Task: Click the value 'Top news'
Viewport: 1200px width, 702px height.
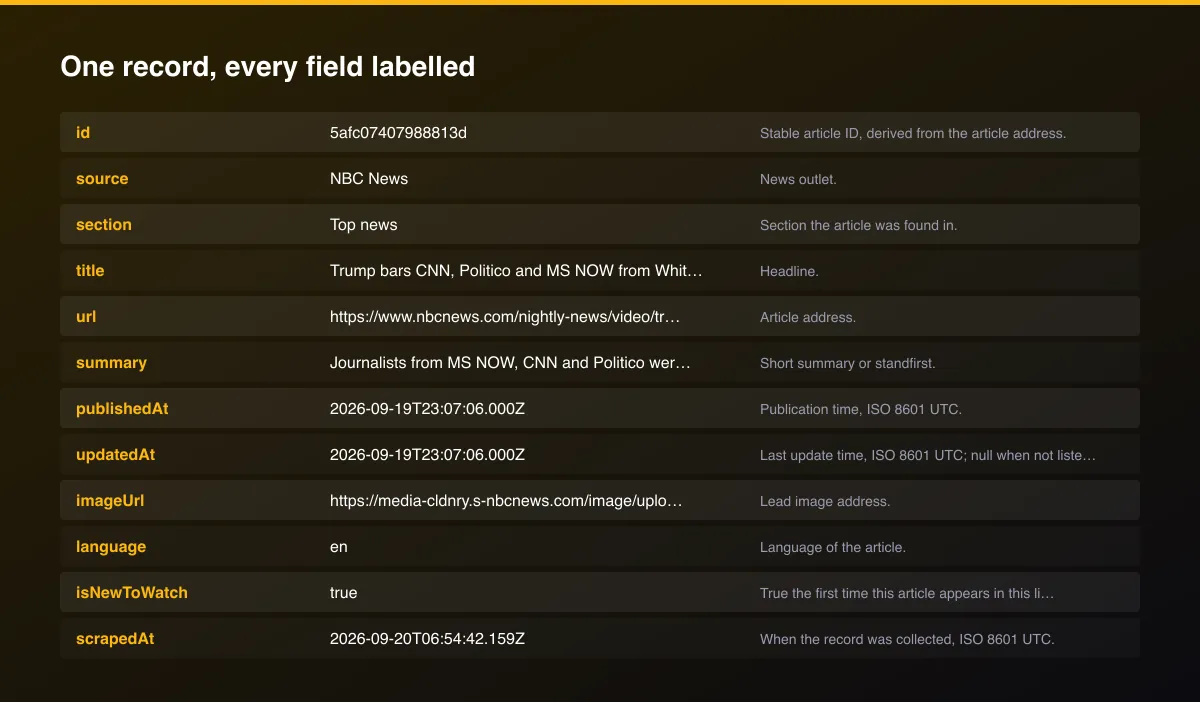Action: (x=364, y=224)
